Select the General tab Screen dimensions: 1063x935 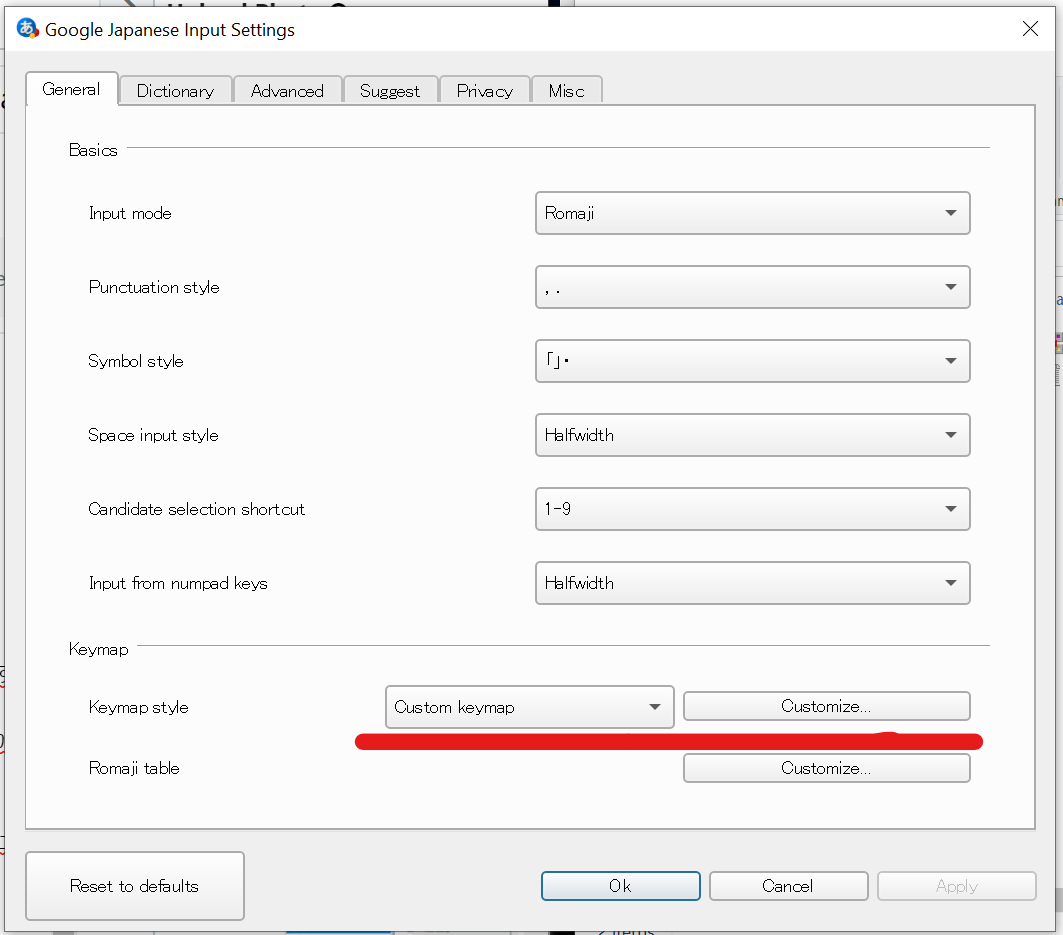click(72, 89)
